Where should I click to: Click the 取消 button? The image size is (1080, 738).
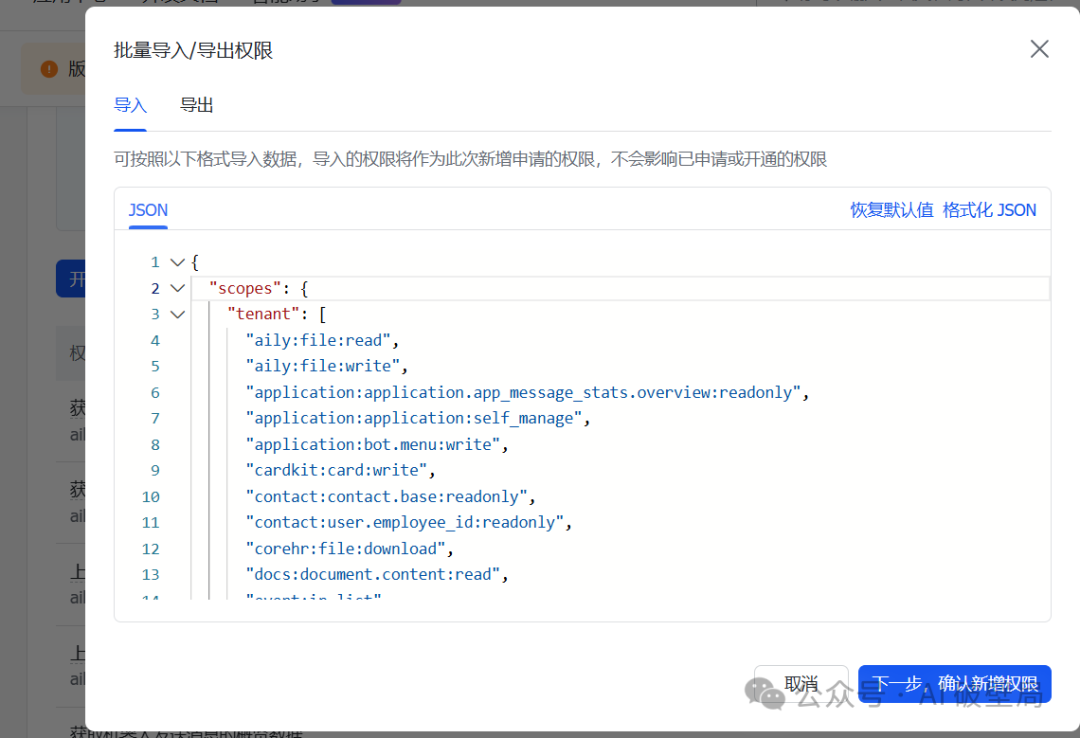coord(801,684)
